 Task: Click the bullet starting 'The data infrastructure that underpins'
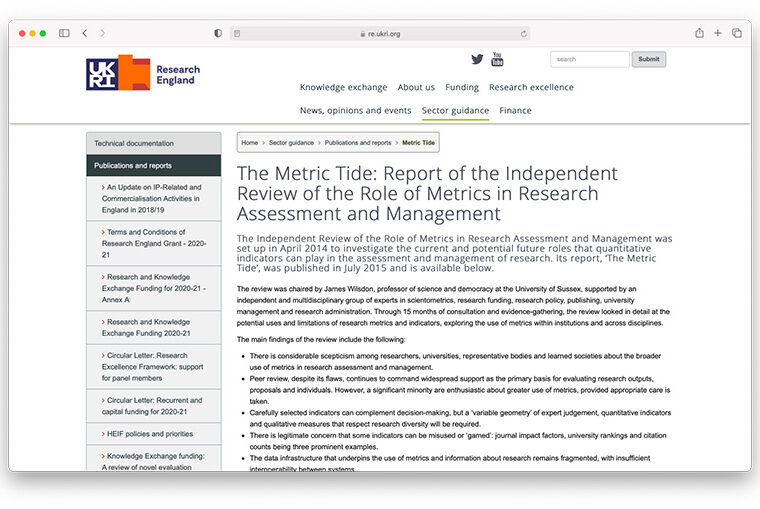[450, 463]
